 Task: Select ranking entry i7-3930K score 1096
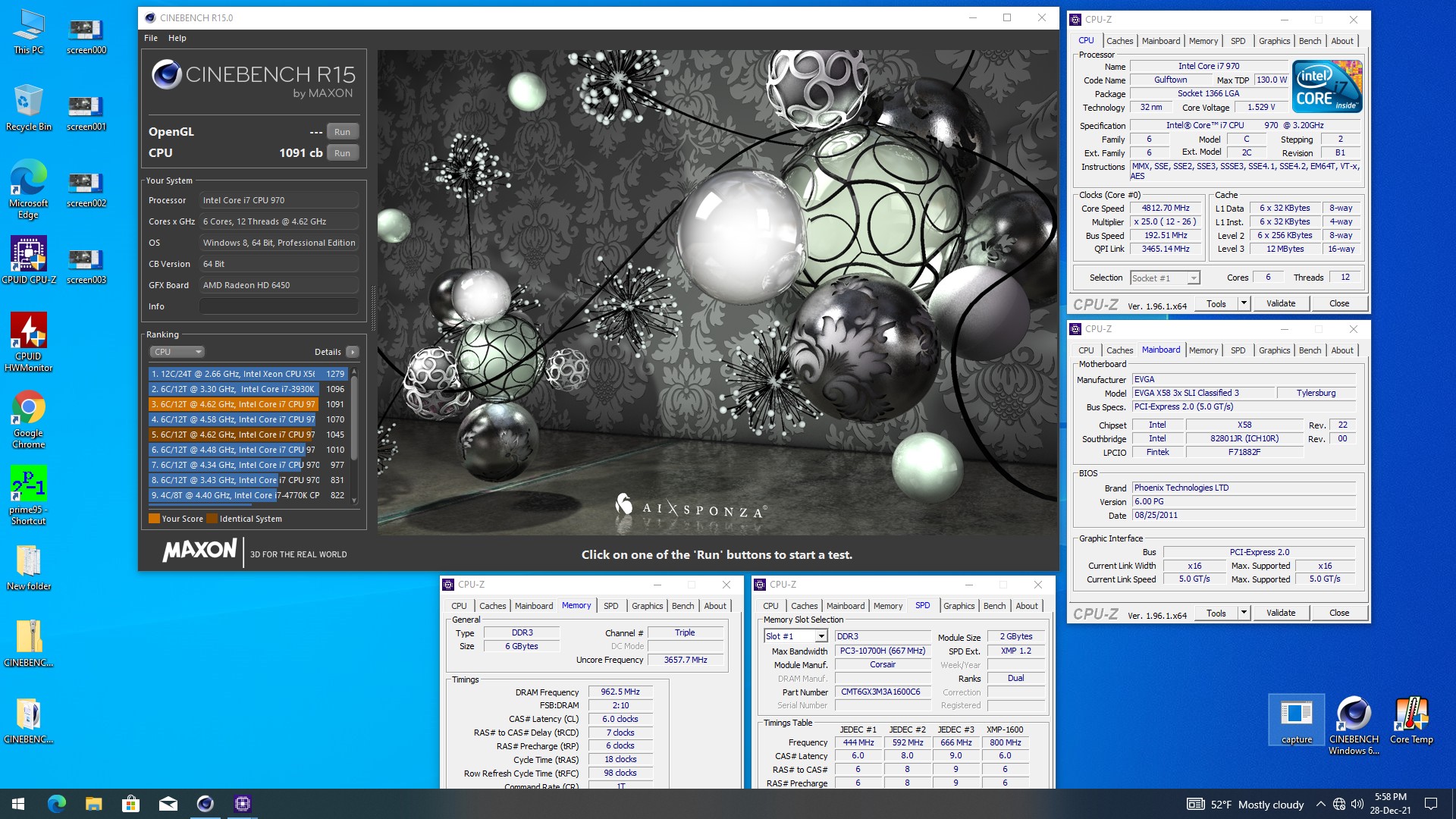coord(248,389)
